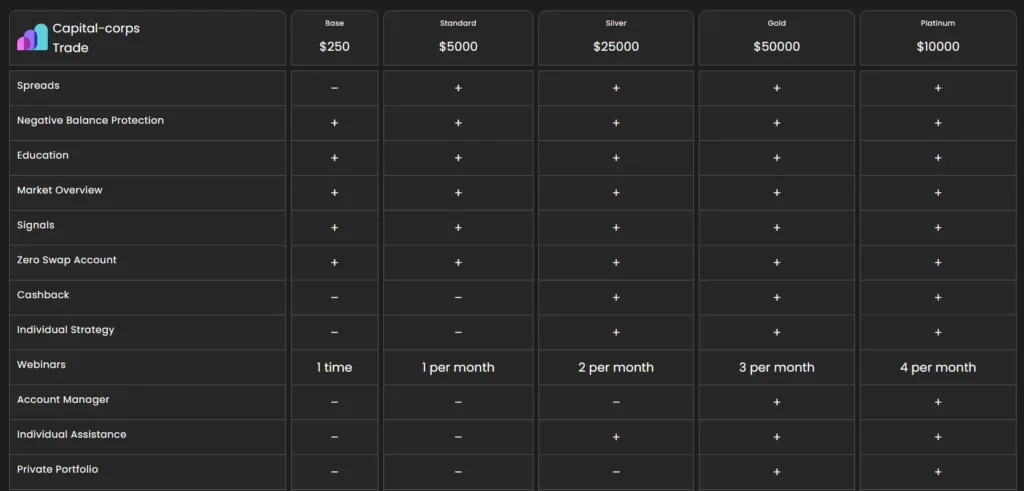Select the Base $250 plan header
The width and height of the screenshot is (1024, 491).
click(x=334, y=38)
